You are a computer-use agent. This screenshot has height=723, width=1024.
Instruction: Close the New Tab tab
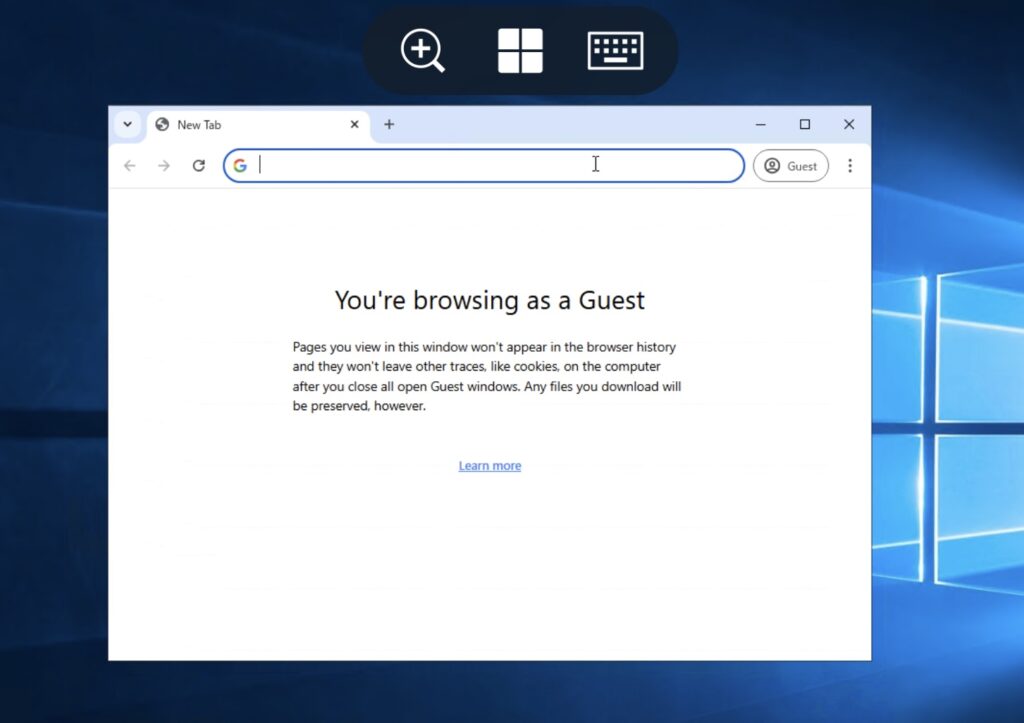355,124
